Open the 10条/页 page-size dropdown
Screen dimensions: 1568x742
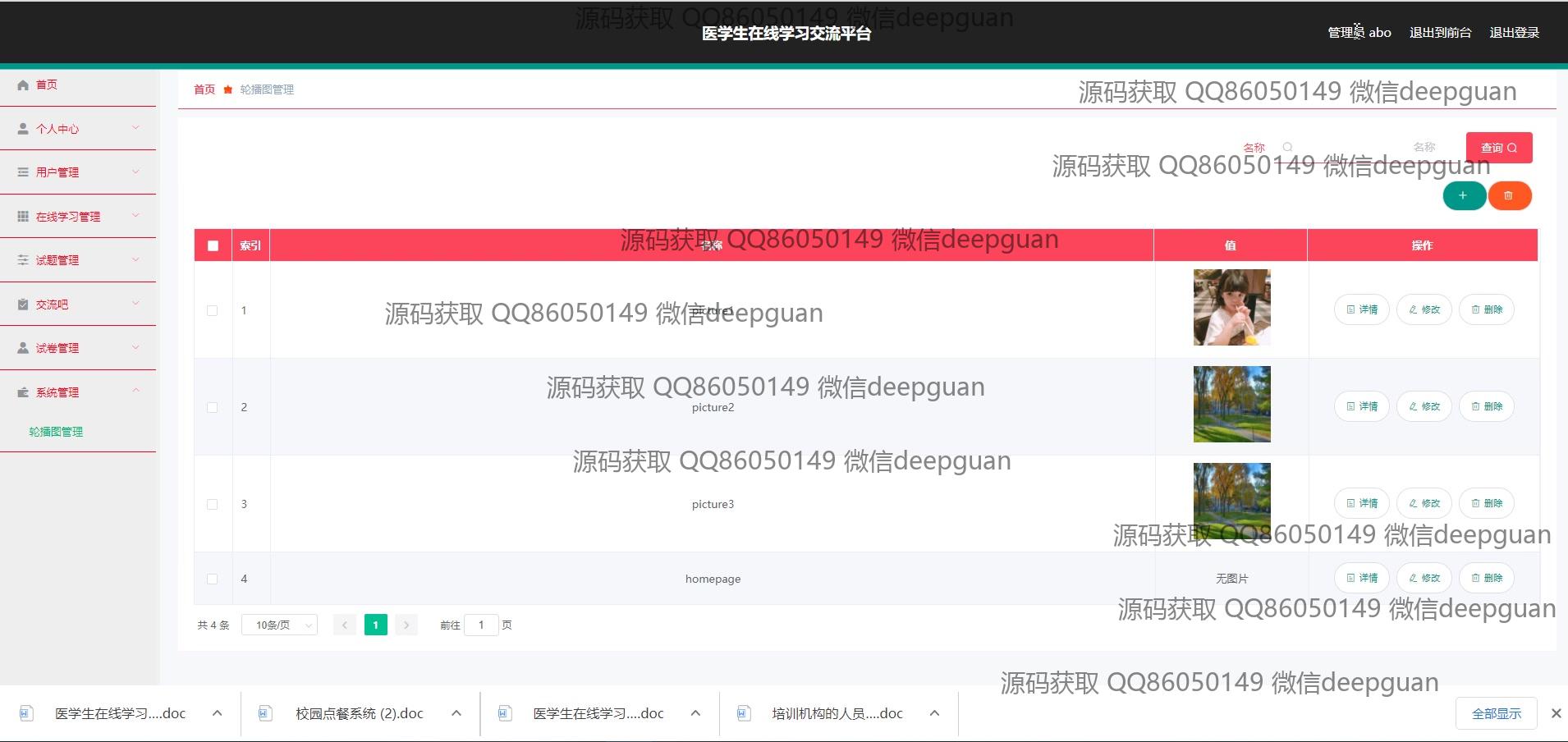coord(280,625)
